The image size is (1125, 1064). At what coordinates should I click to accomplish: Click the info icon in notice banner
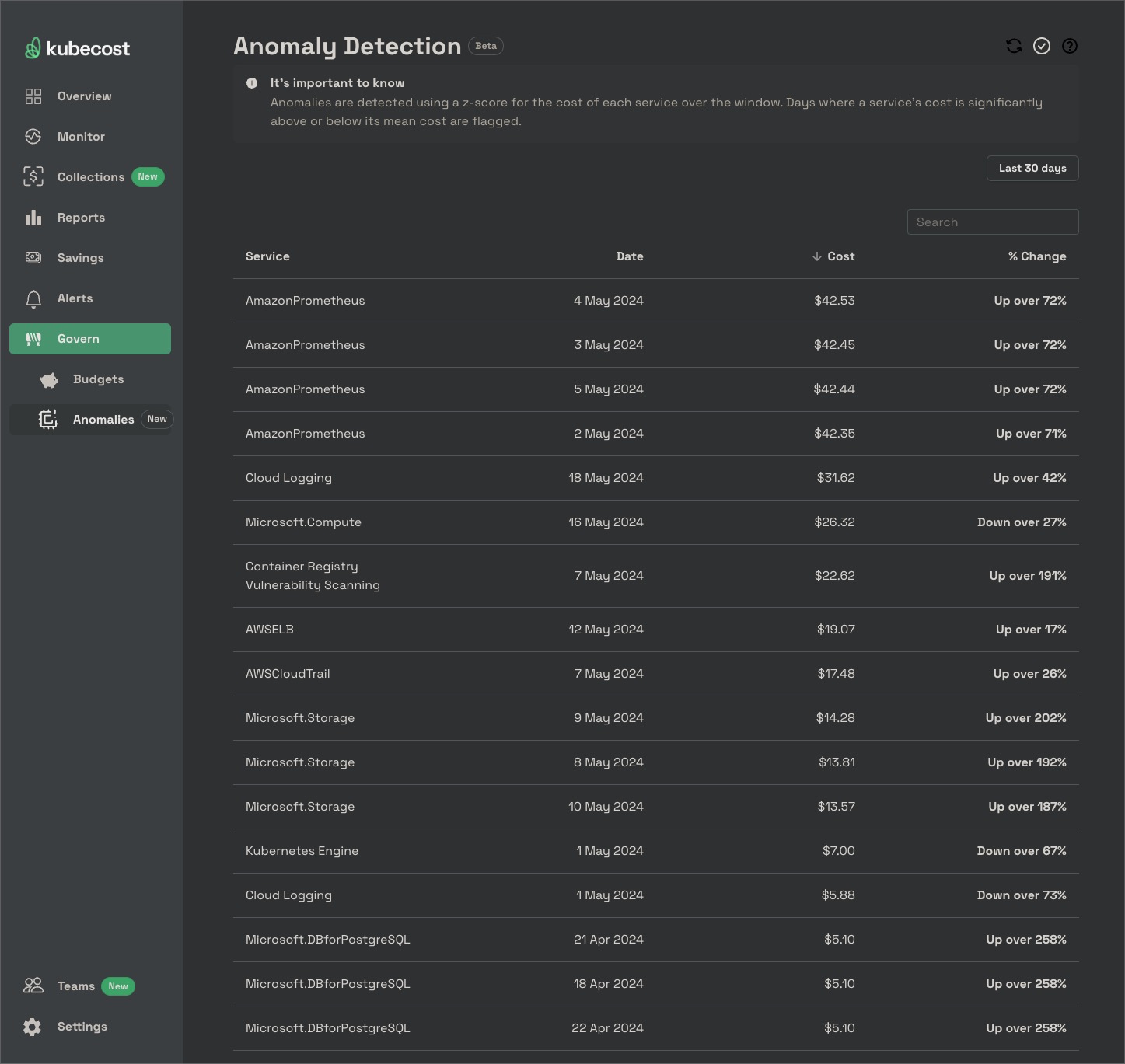point(252,83)
